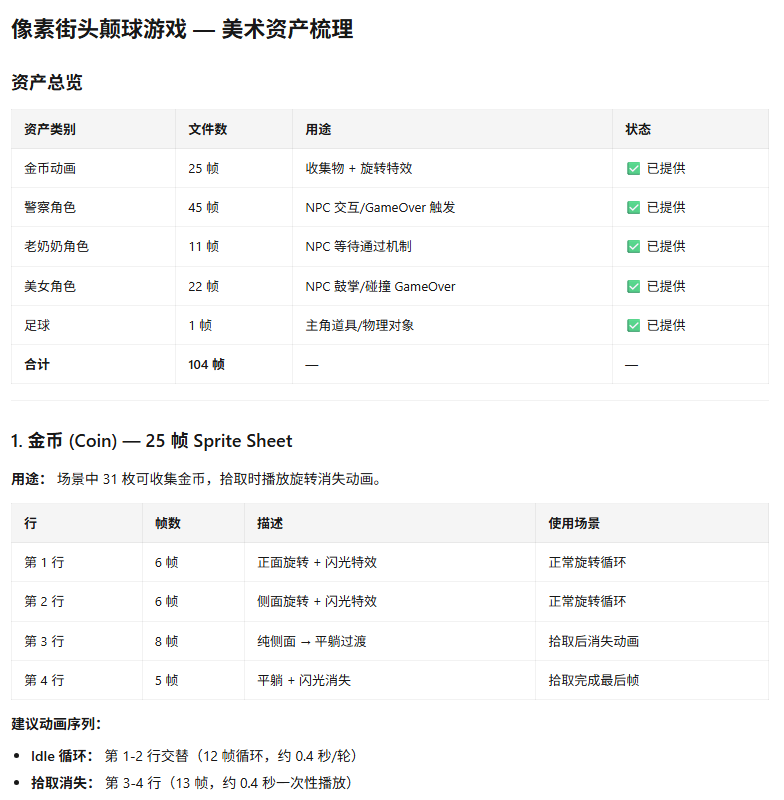Select the 老奶奶角色 cell
The height and width of the screenshot is (800, 784).
[93, 247]
